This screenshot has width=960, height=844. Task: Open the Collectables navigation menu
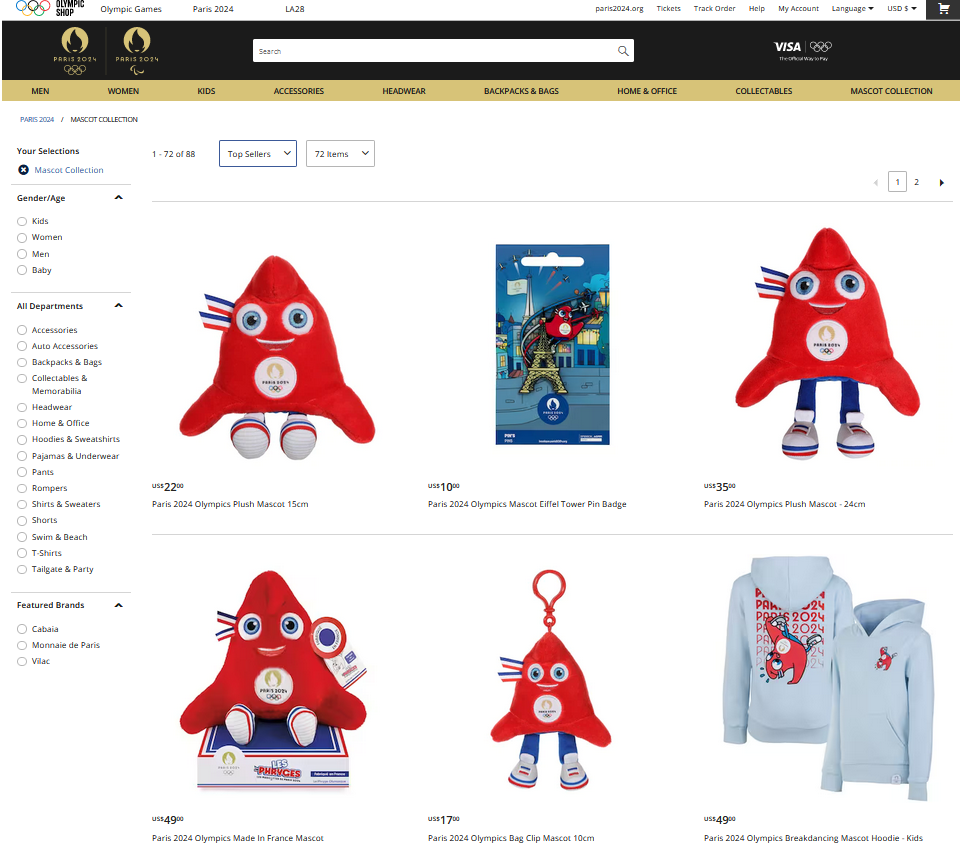(x=763, y=91)
